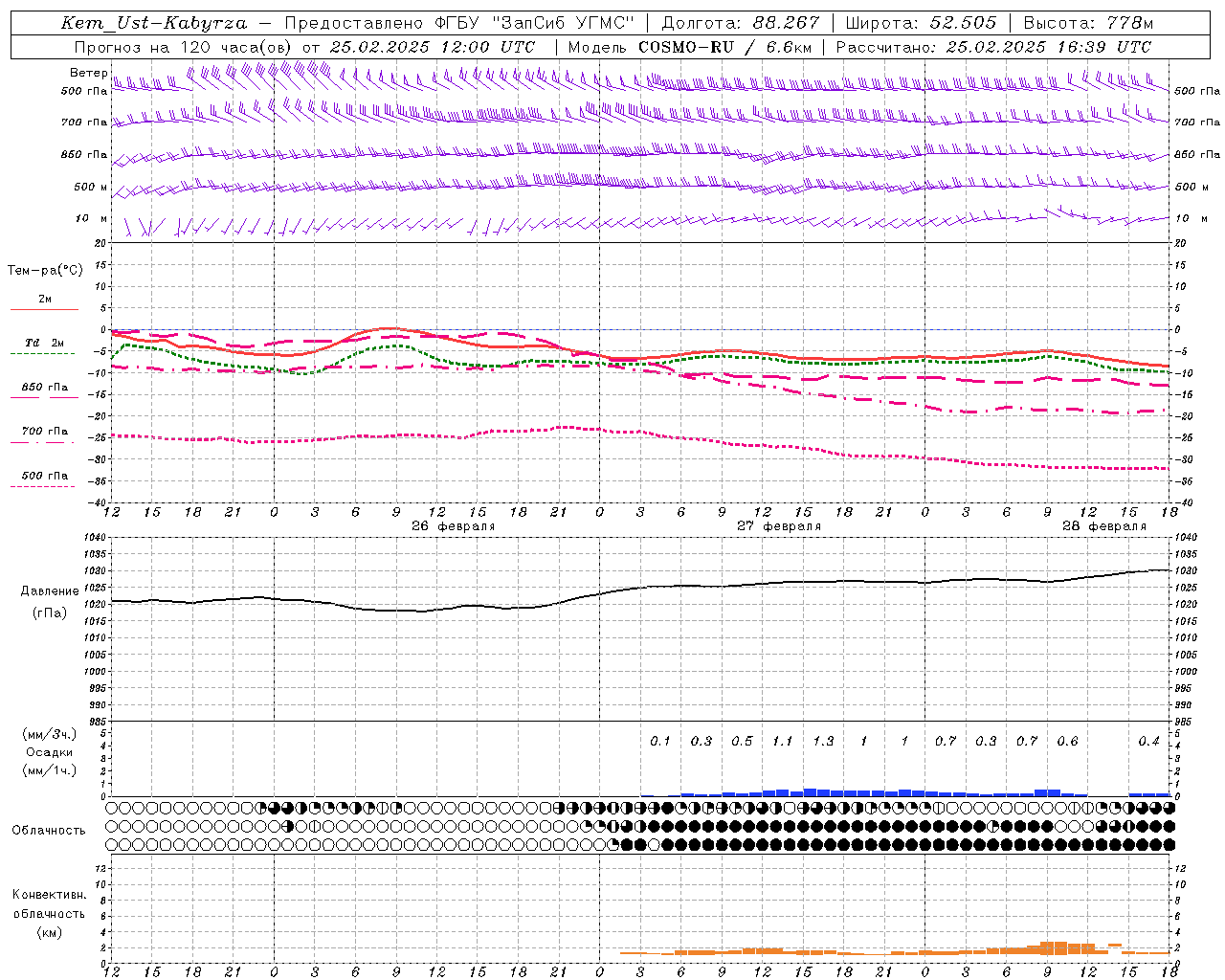Click the date label 28 февраля
1225x980 pixels.
click(x=1104, y=526)
